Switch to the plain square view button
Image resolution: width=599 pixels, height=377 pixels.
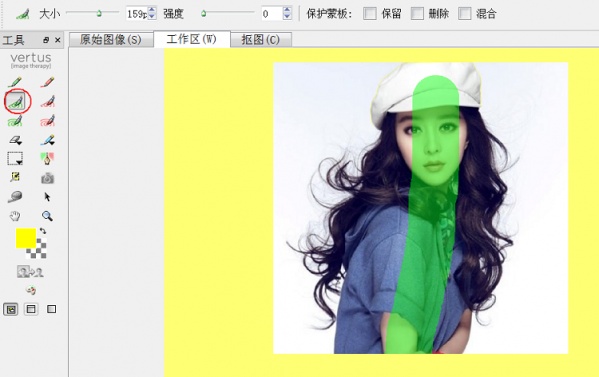tap(51, 309)
